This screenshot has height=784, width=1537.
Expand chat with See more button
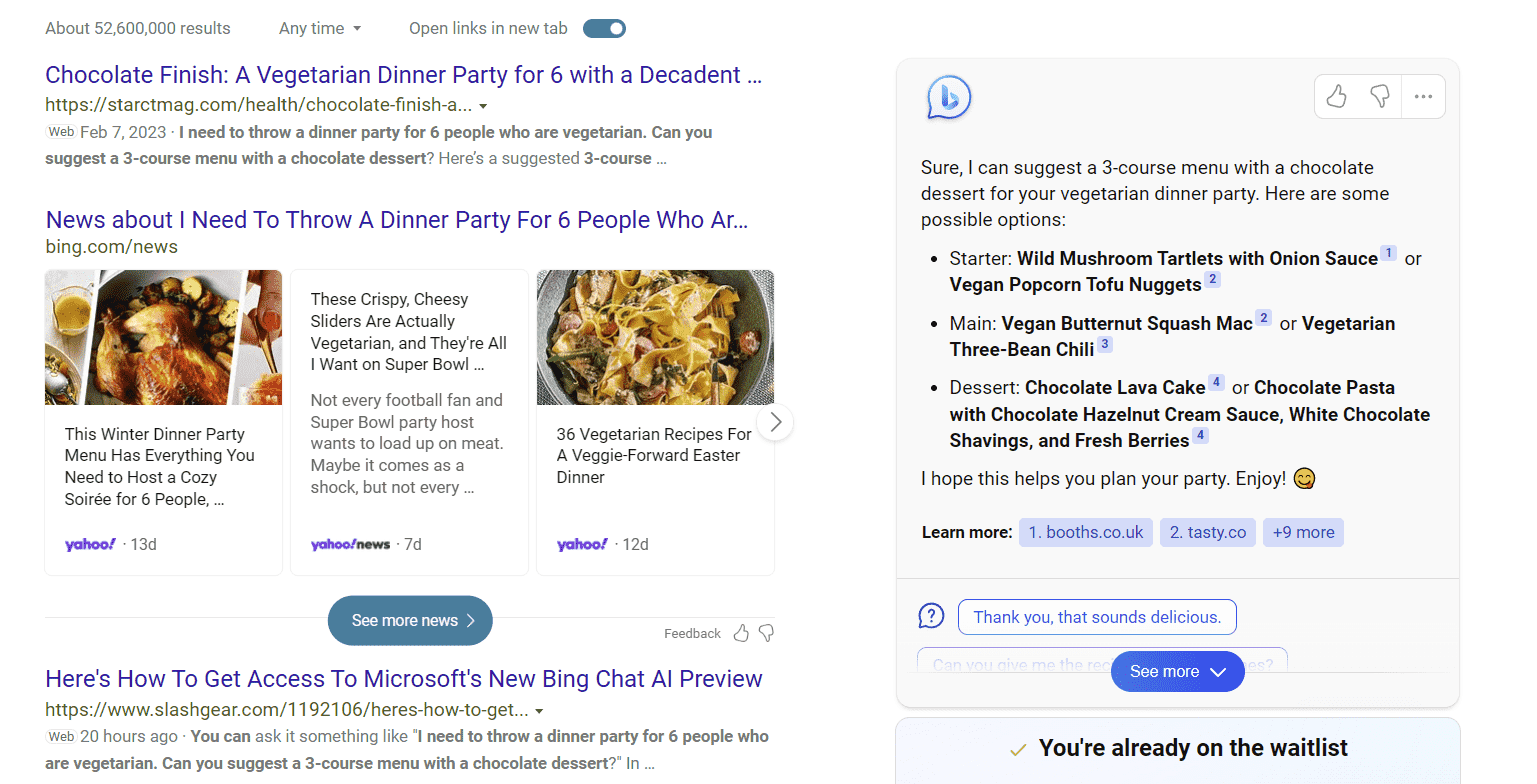(1177, 672)
